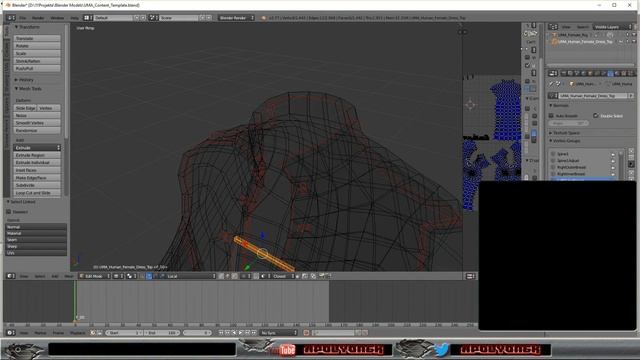Click the Extrude Individual button

37,162
